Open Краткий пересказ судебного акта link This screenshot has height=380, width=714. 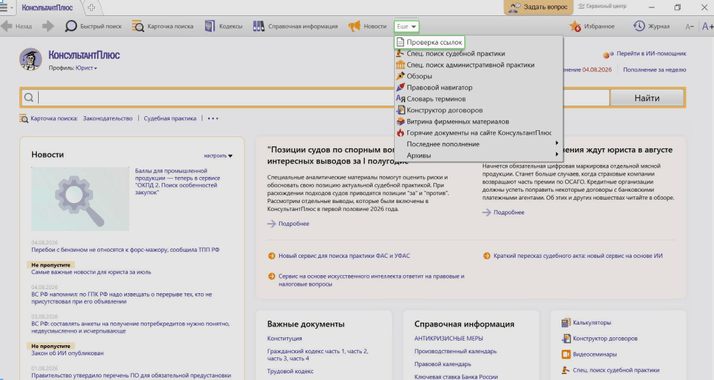tap(578, 256)
